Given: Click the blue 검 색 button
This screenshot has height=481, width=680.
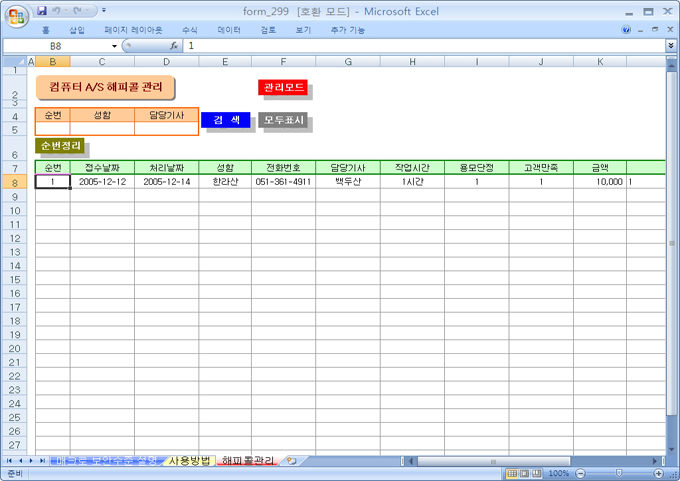Looking at the screenshot, I should point(224,120).
